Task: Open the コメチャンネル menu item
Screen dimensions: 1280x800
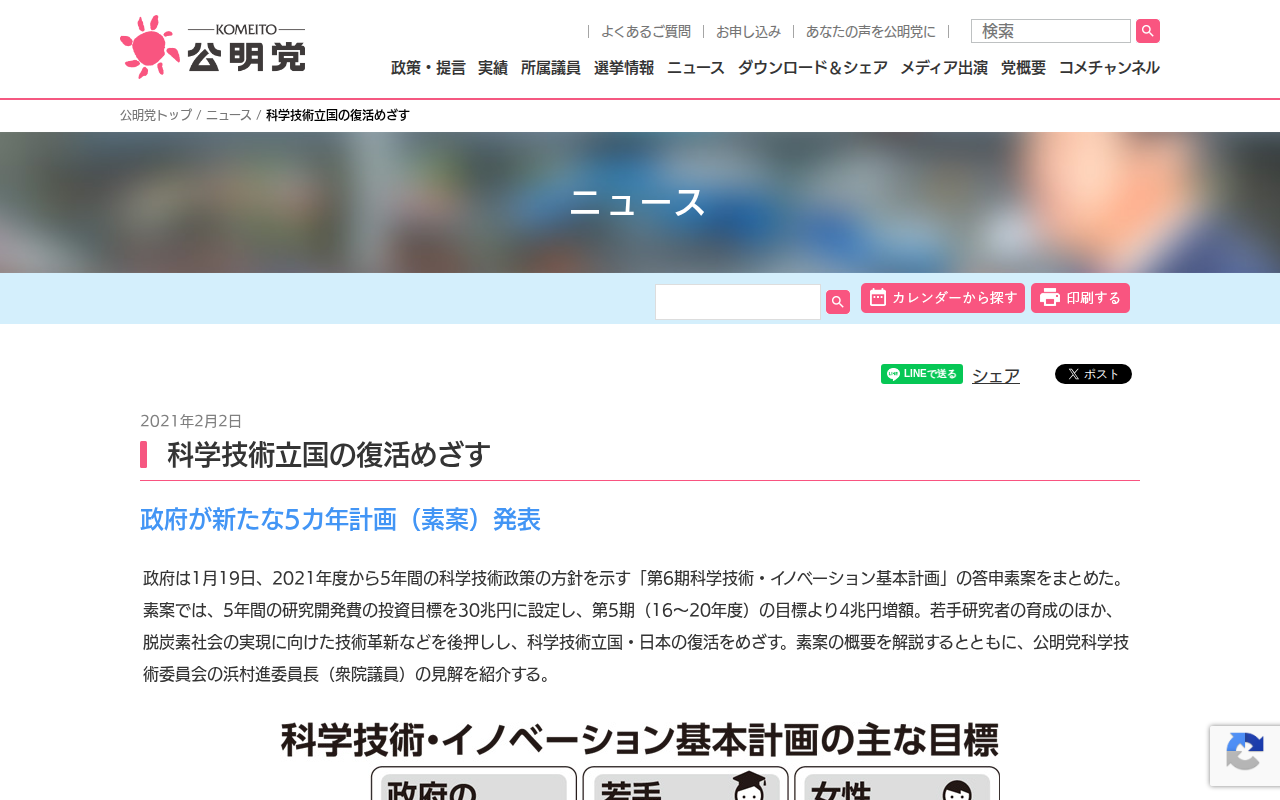Action: [1109, 68]
